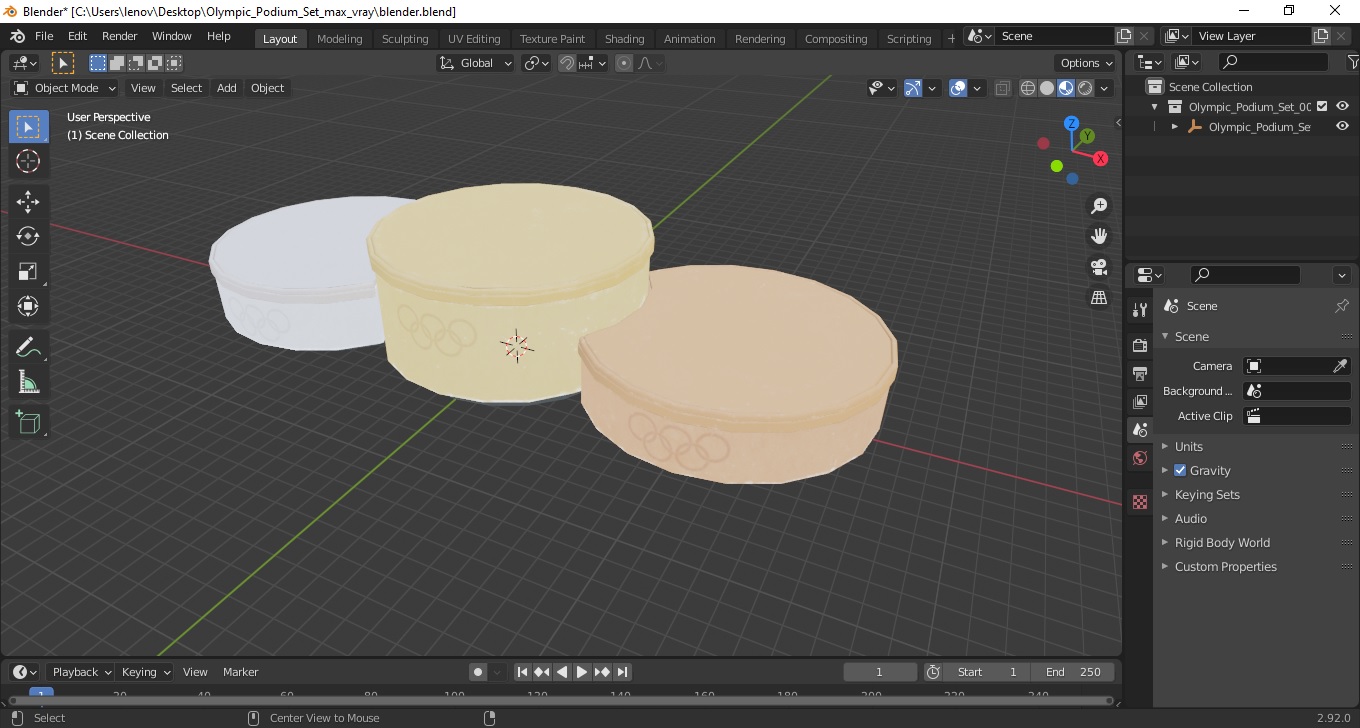
Task: Open the Render menu
Action: coord(120,36)
